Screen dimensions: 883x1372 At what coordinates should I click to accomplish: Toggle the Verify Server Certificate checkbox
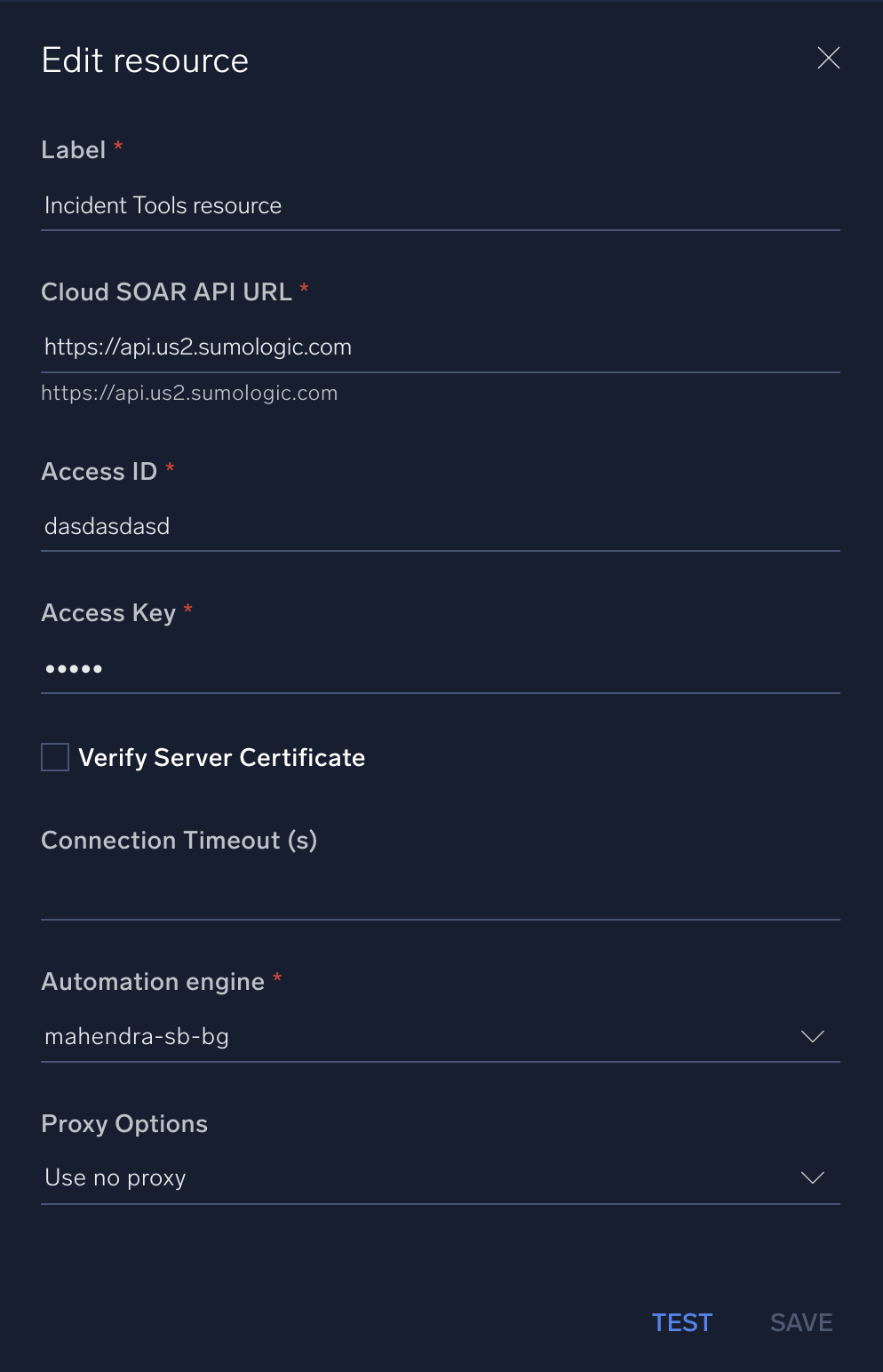(54, 757)
